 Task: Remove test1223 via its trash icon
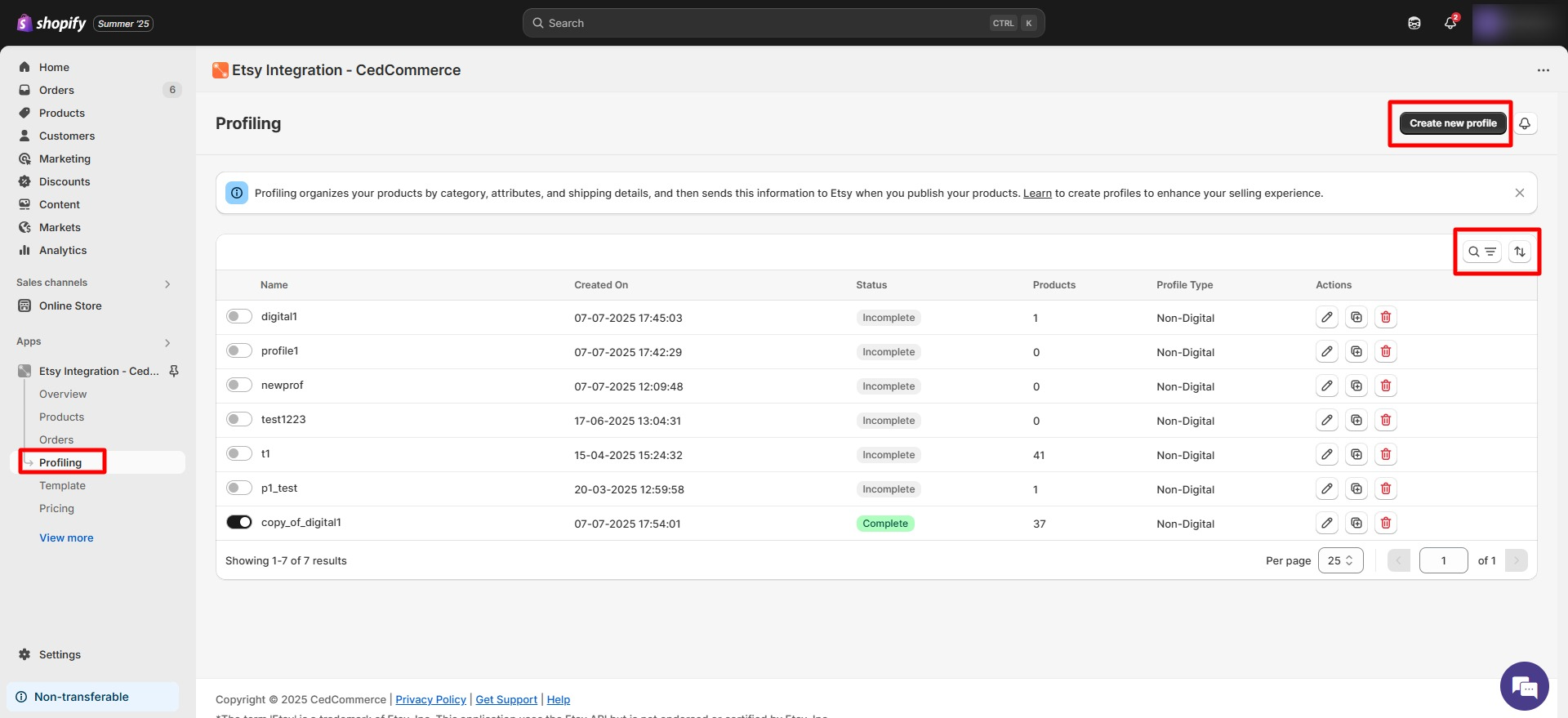click(x=1386, y=420)
